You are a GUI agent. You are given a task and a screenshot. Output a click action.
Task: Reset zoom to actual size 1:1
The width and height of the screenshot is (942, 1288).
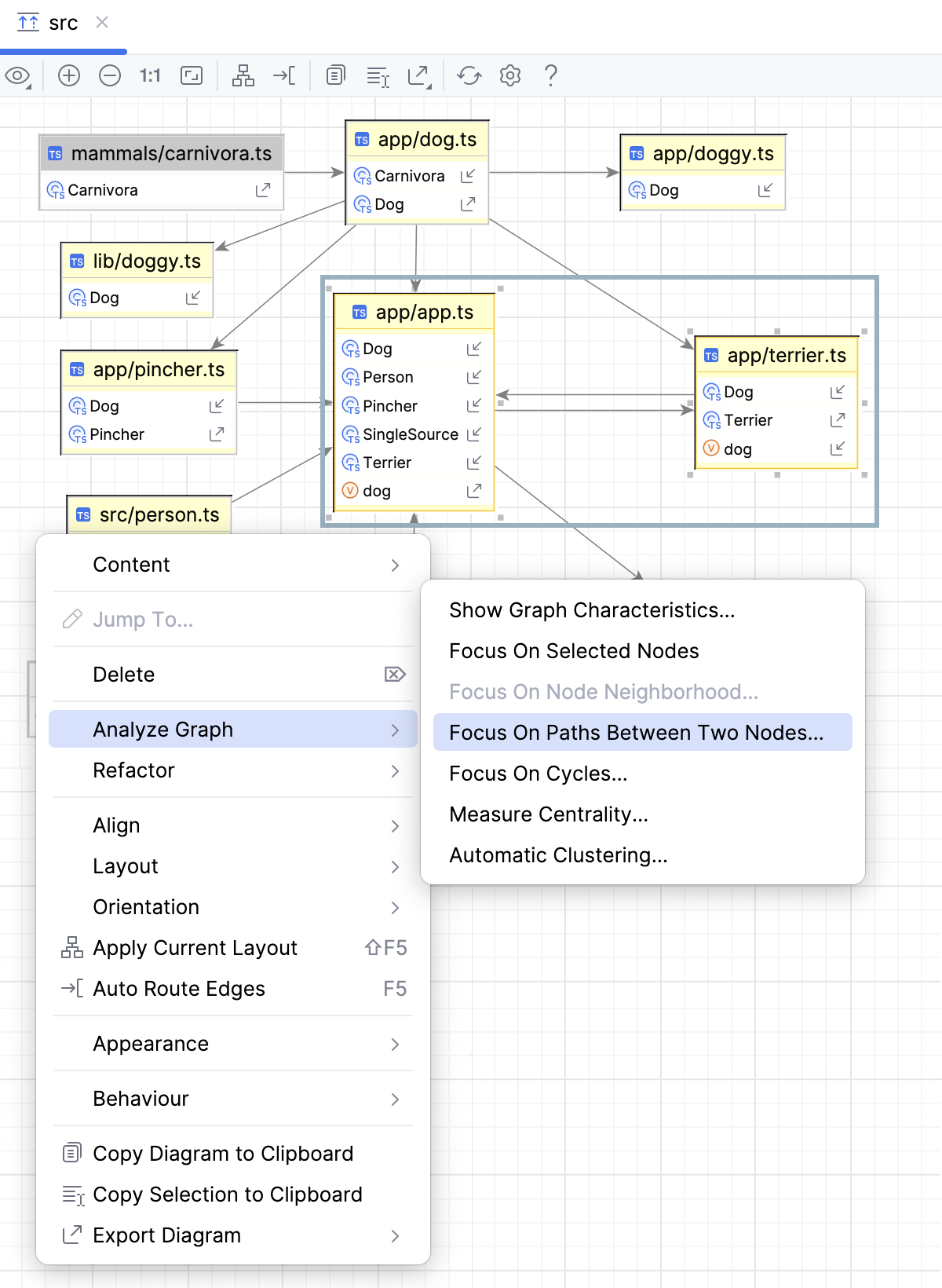coord(150,75)
